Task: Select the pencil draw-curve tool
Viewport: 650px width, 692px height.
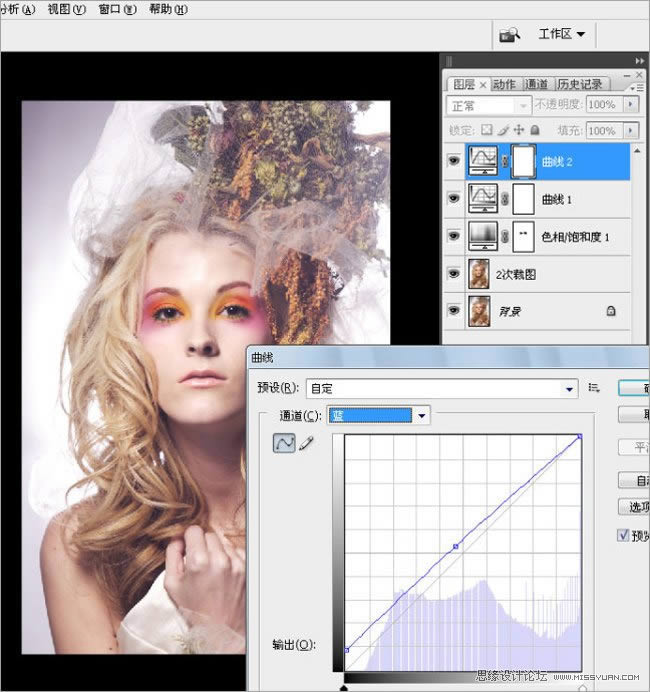Action: [306, 444]
